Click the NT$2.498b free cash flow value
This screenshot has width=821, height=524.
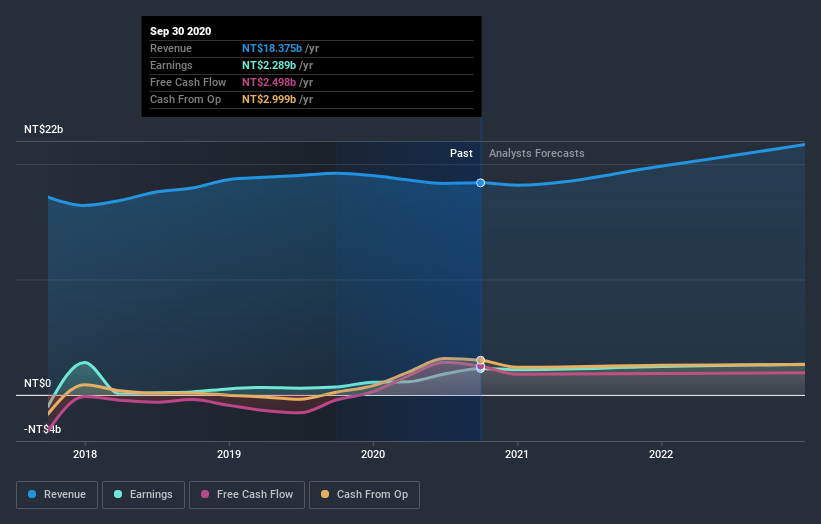click(x=269, y=82)
